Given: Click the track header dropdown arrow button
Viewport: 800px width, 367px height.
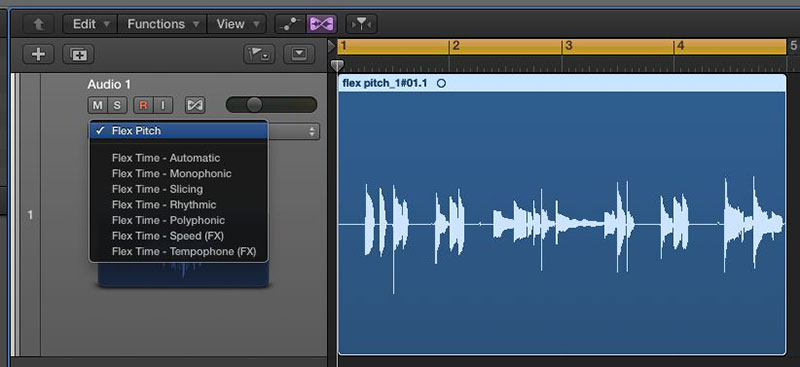Looking at the screenshot, I should tap(299, 54).
